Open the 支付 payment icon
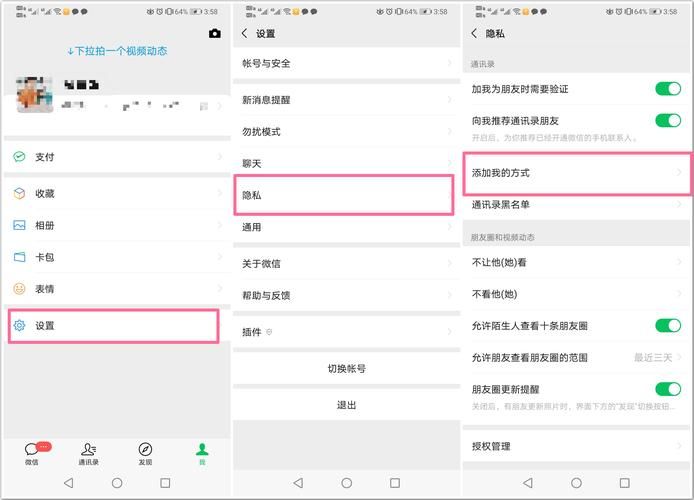This screenshot has height=500, width=694. point(19,157)
